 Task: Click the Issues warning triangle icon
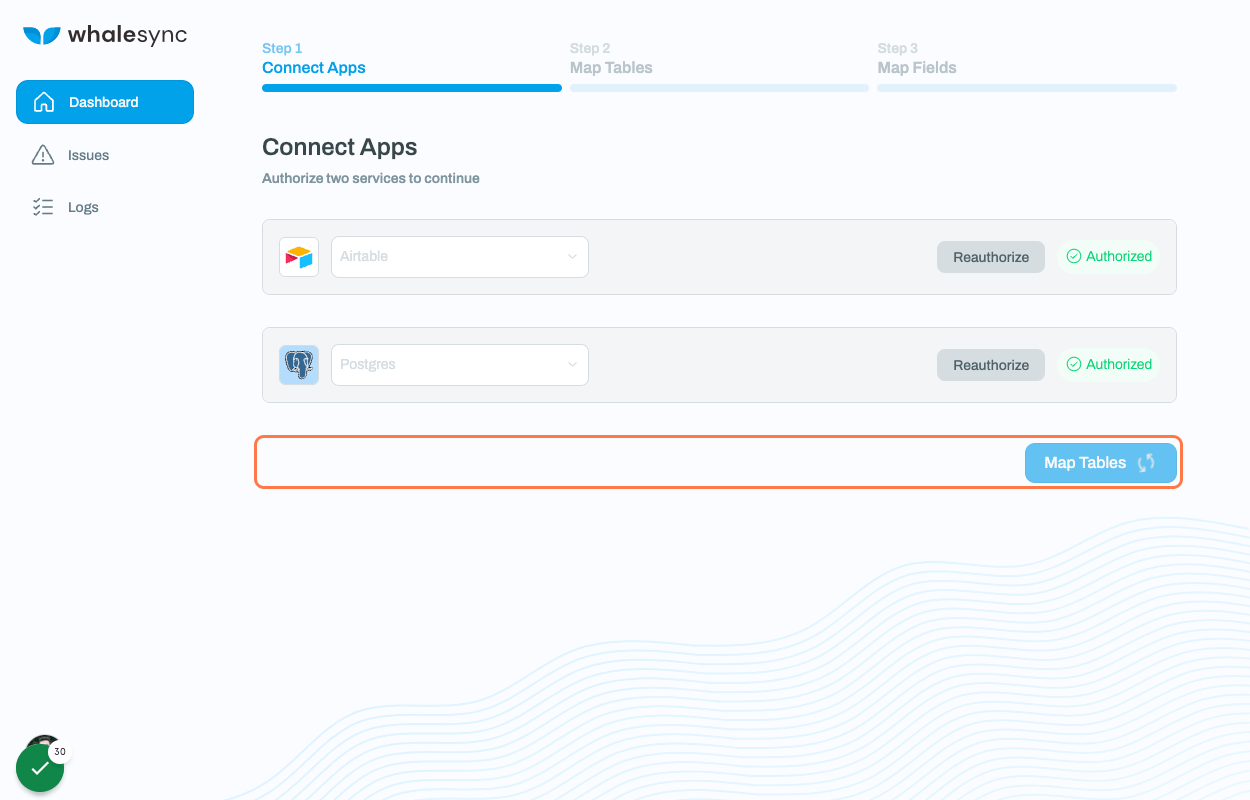(x=43, y=155)
